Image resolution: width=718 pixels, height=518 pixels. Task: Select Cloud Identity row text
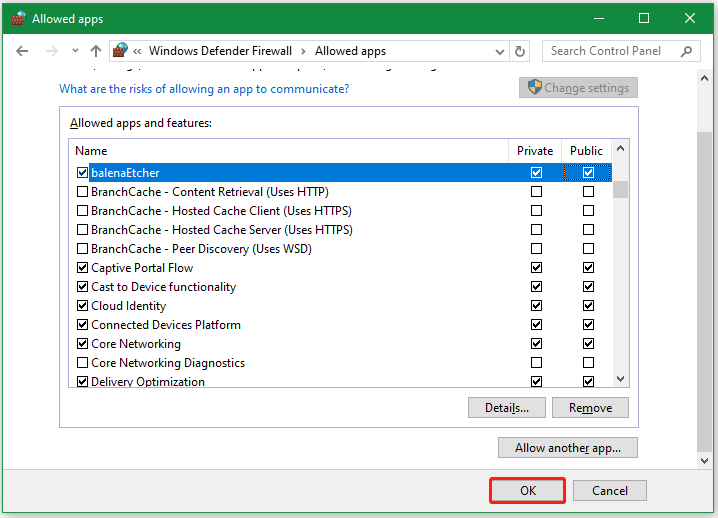tap(129, 306)
